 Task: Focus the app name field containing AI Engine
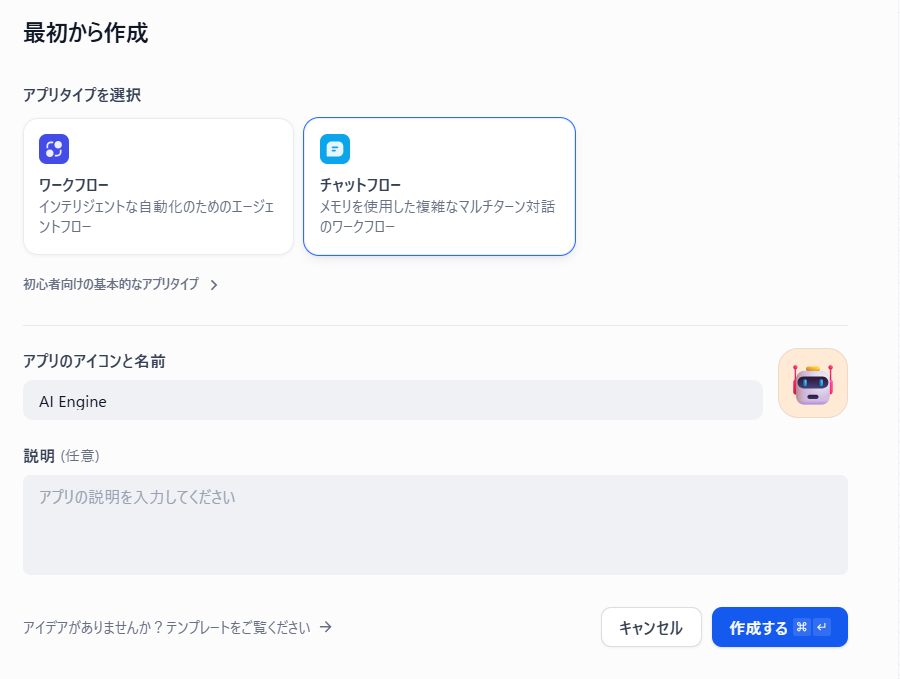392,401
